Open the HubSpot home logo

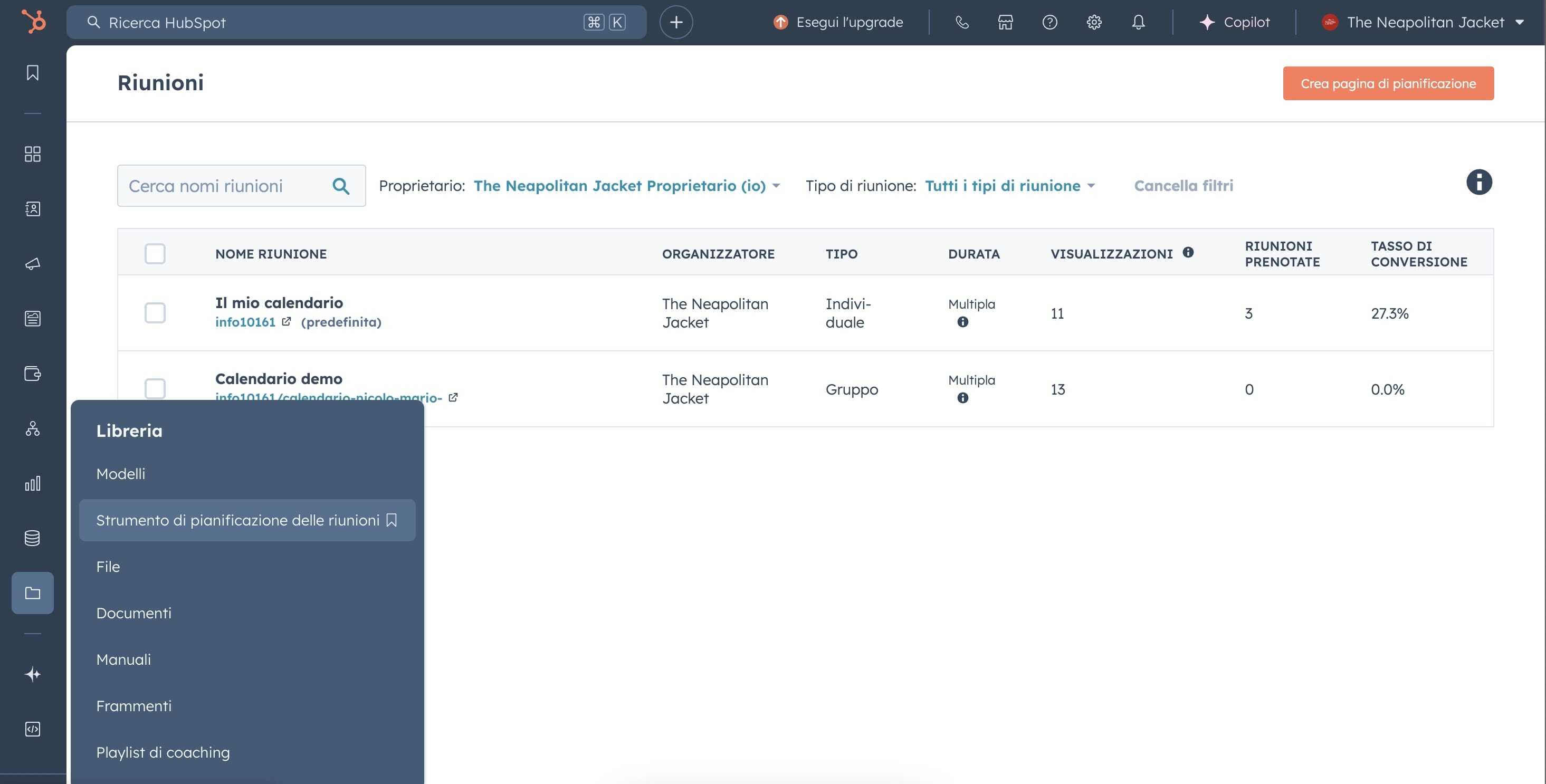(x=34, y=22)
